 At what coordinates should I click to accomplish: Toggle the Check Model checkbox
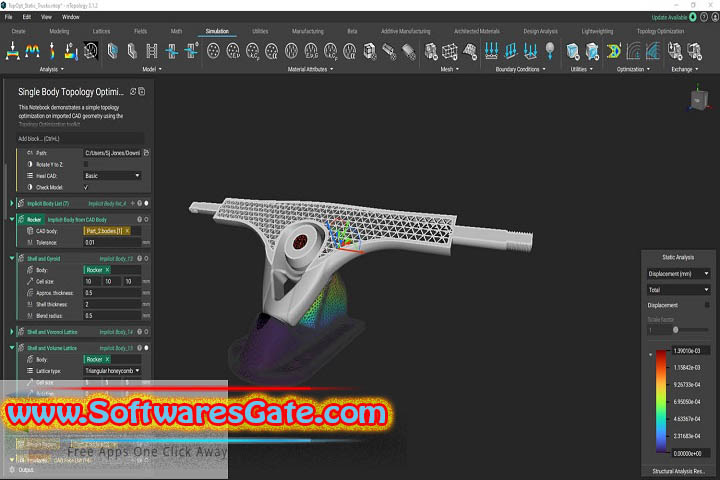coord(86,187)
